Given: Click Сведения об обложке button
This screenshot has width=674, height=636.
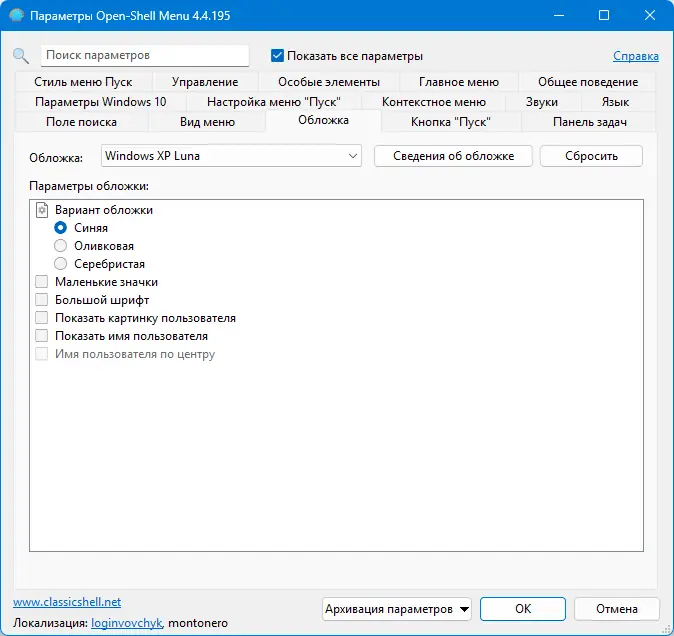Looking at the screenshot, I should 453,156.
